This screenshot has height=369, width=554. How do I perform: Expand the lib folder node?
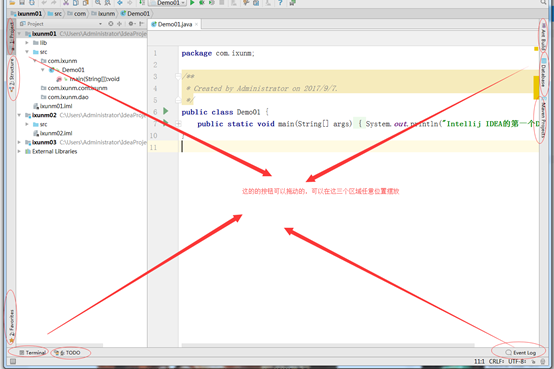pos(27,43)
